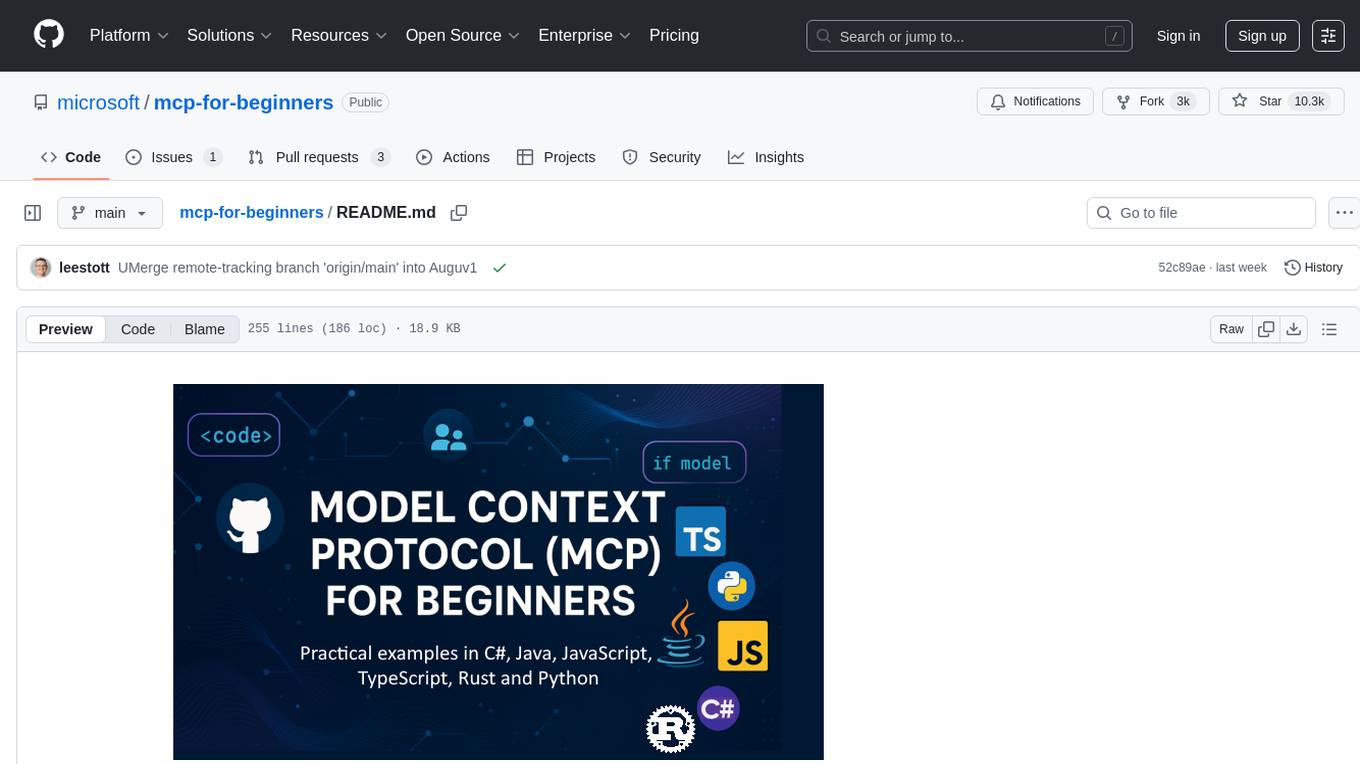
Task: Switch to the Code tab
Action: pos(71,157)
